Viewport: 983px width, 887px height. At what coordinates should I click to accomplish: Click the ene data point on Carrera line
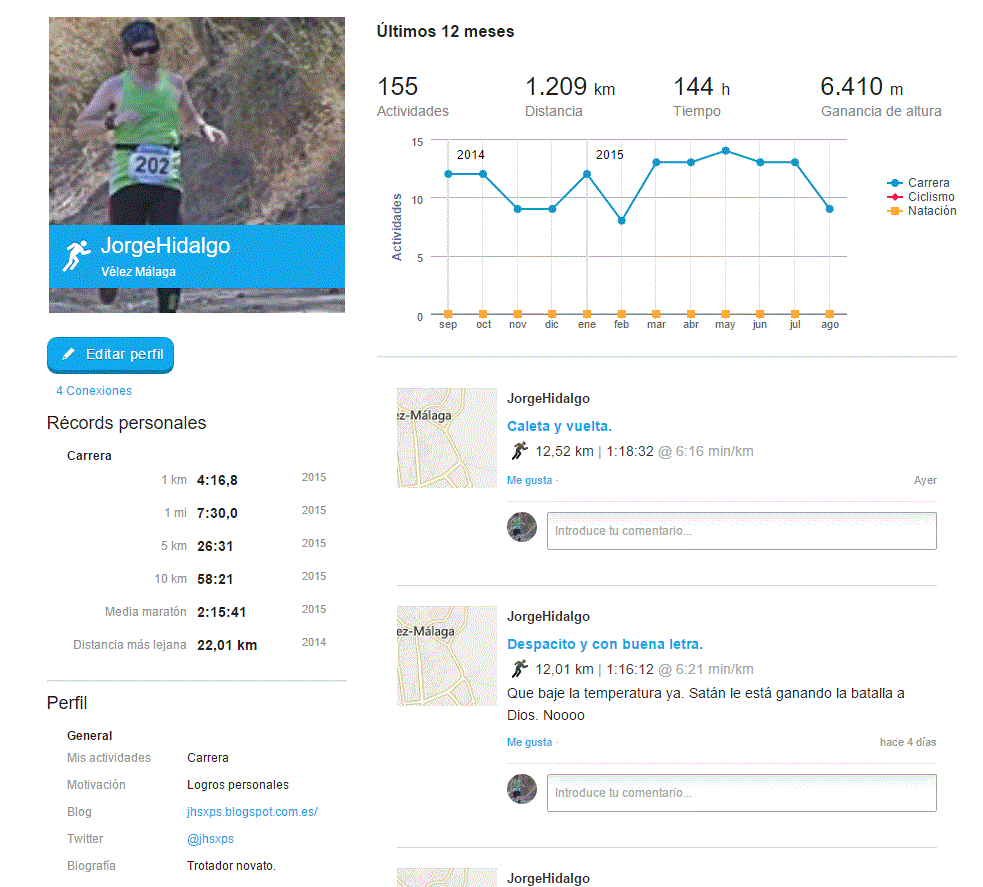pos(587,174)
